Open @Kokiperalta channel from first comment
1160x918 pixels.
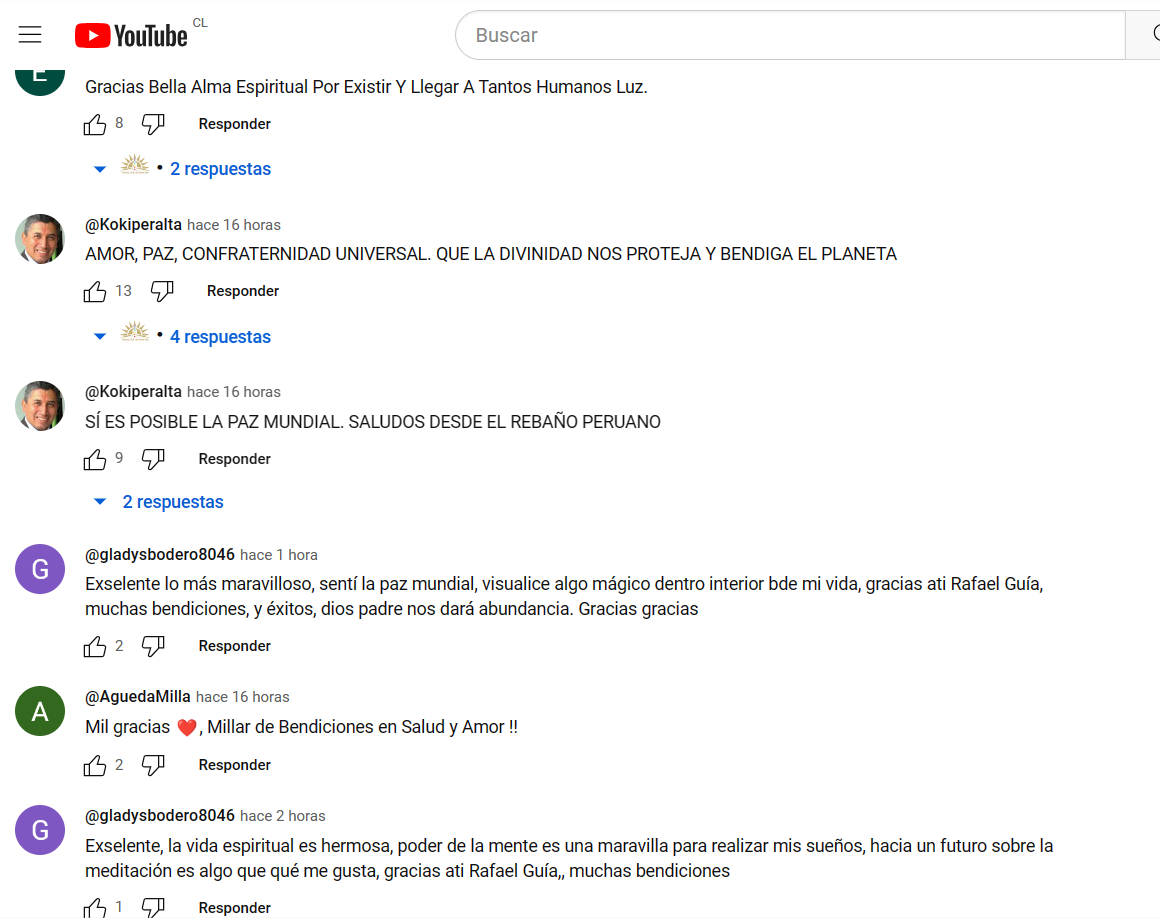coord(133,224)
